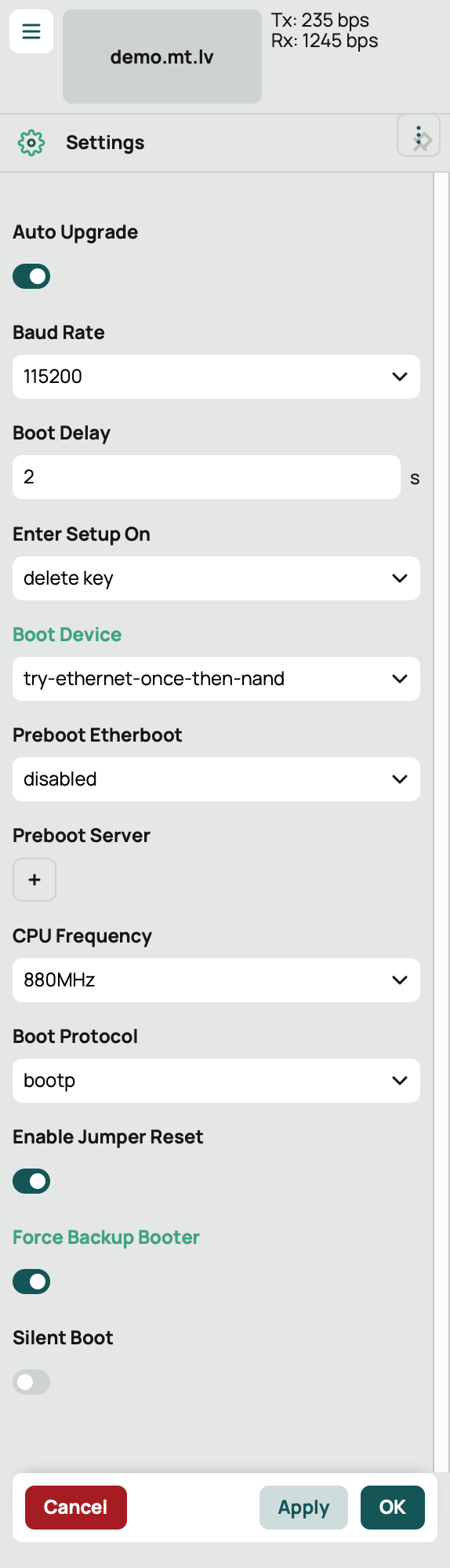This screenshot has height=1568, width=450.
Task: Expand the Enter Setup On dropdown
Action: click(x=216, y=578)
